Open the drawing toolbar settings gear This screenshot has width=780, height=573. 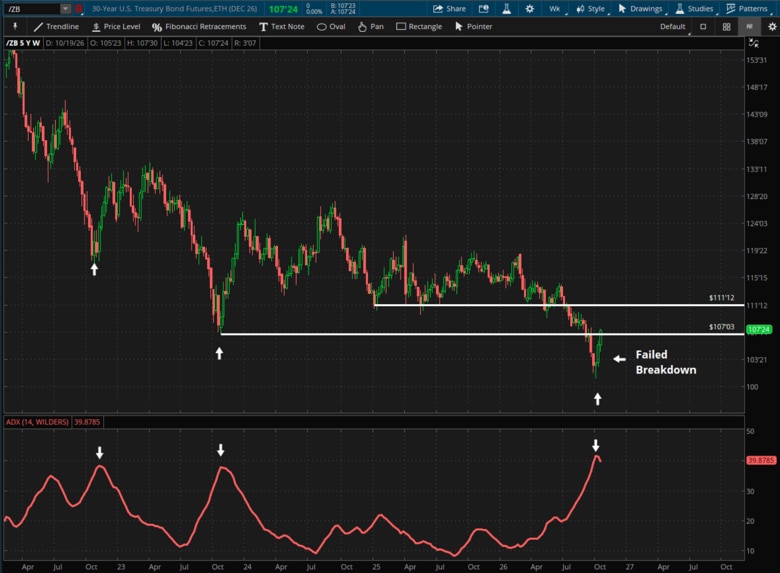pos(772,27)
